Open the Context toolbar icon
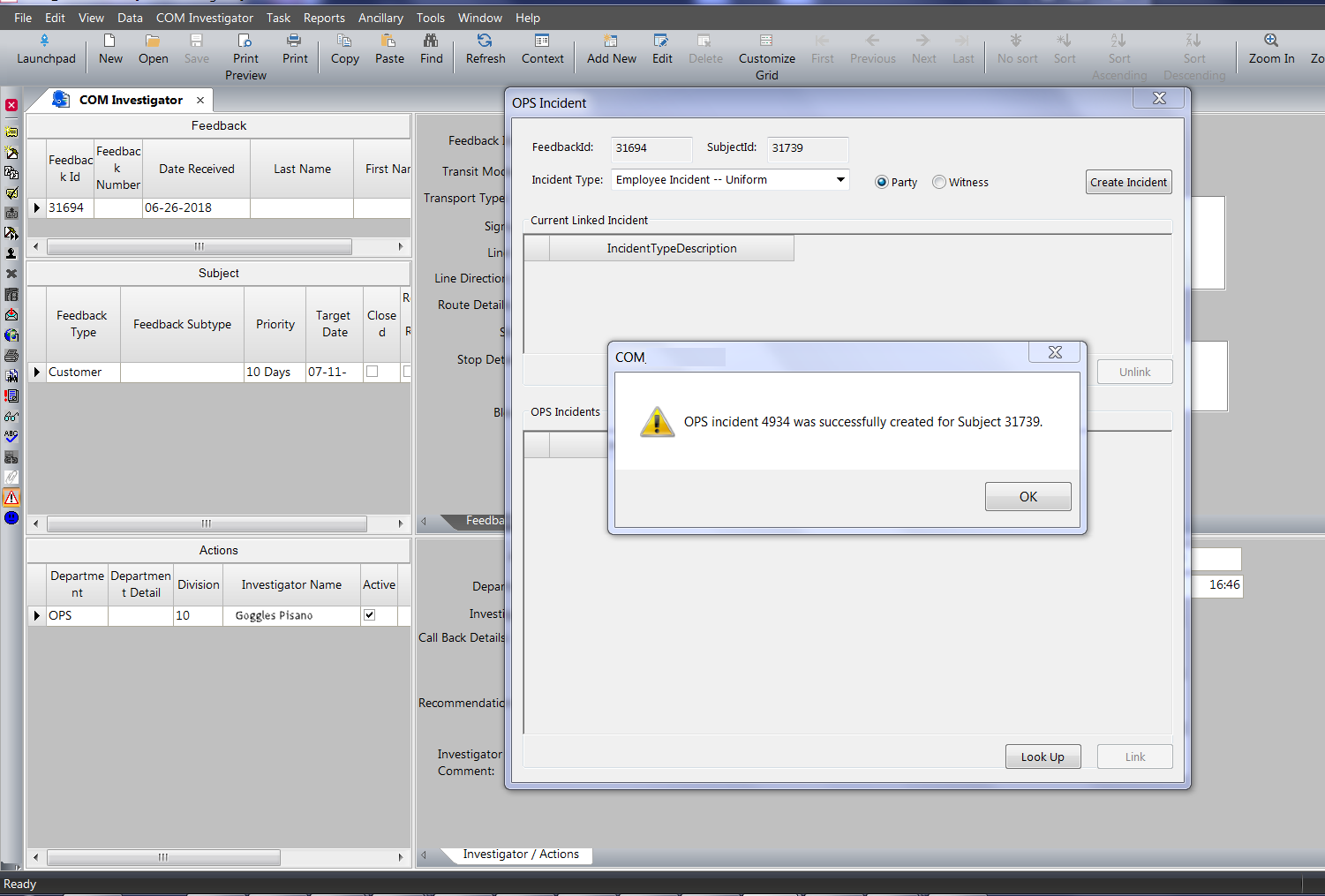The height and width of the screenshot is (896, 1325). (x=542, y=49)
